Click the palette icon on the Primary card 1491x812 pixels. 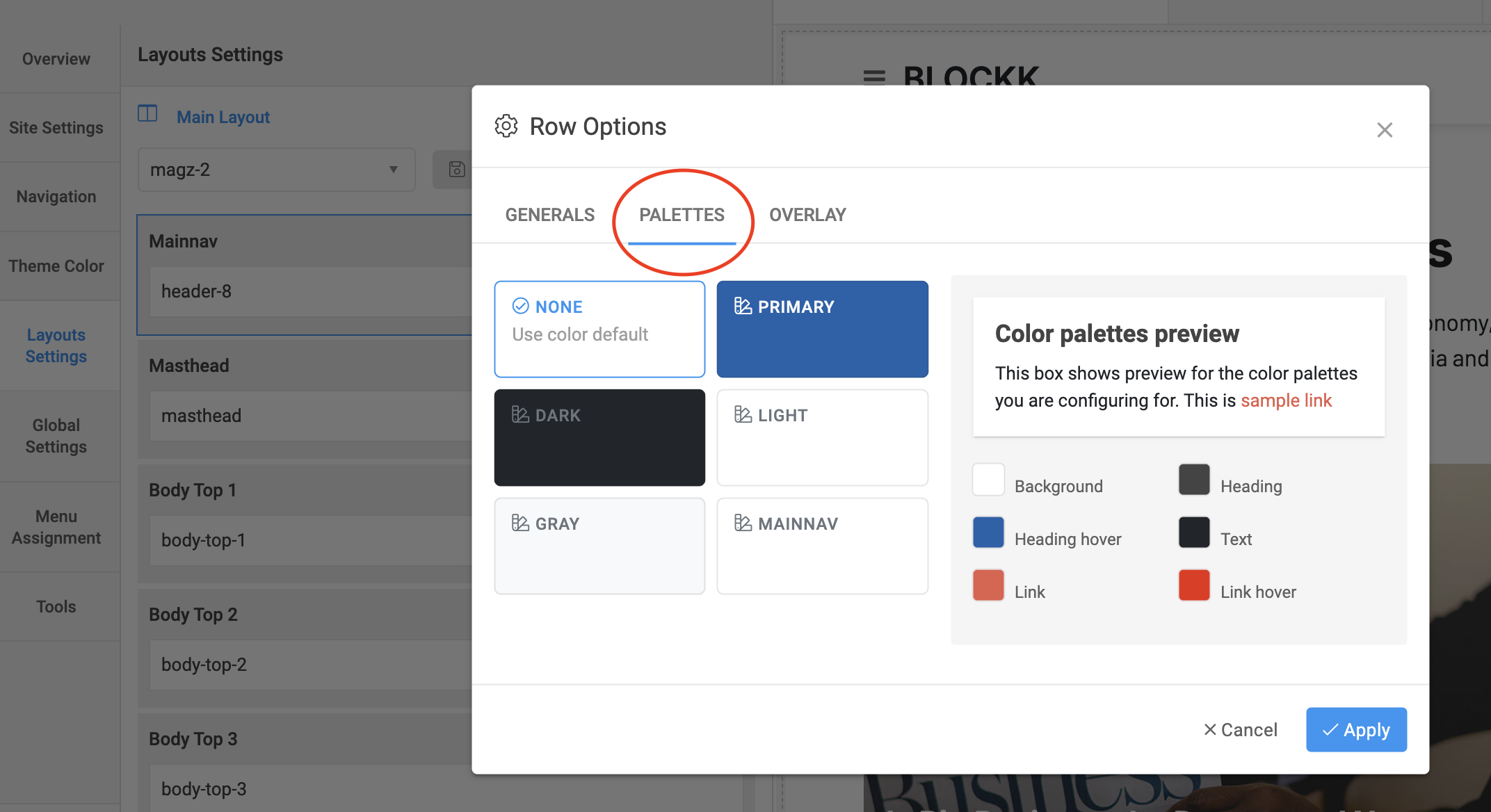pyautogui.click(x=743, y=307)
